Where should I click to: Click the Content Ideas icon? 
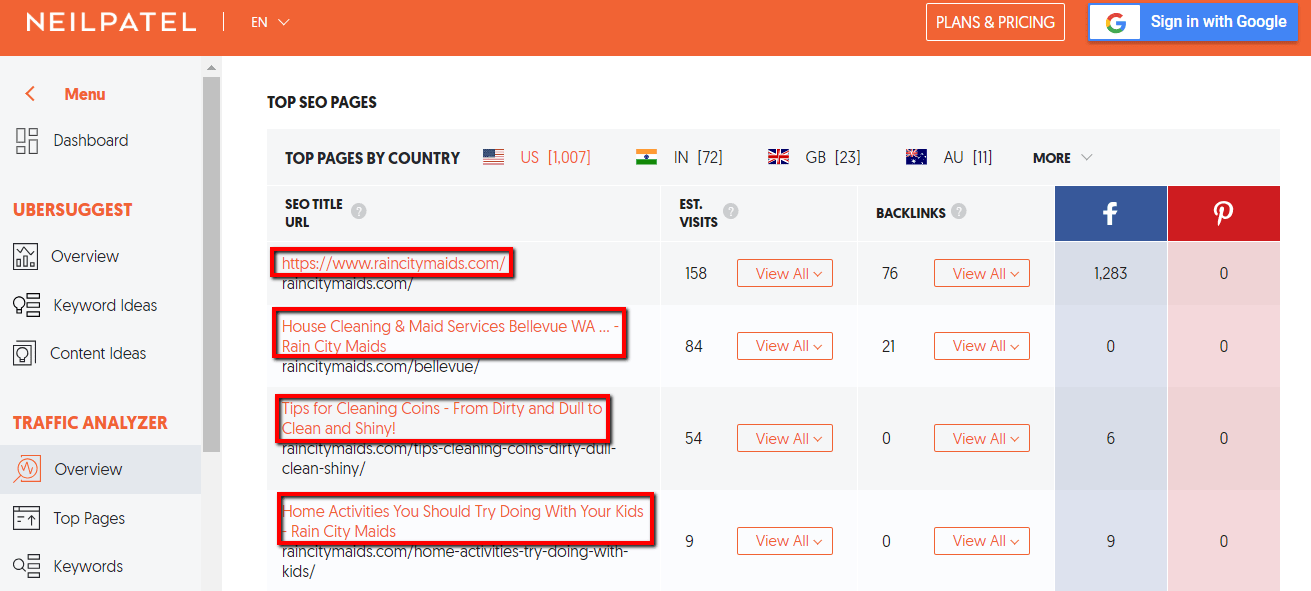coord(24,353)
